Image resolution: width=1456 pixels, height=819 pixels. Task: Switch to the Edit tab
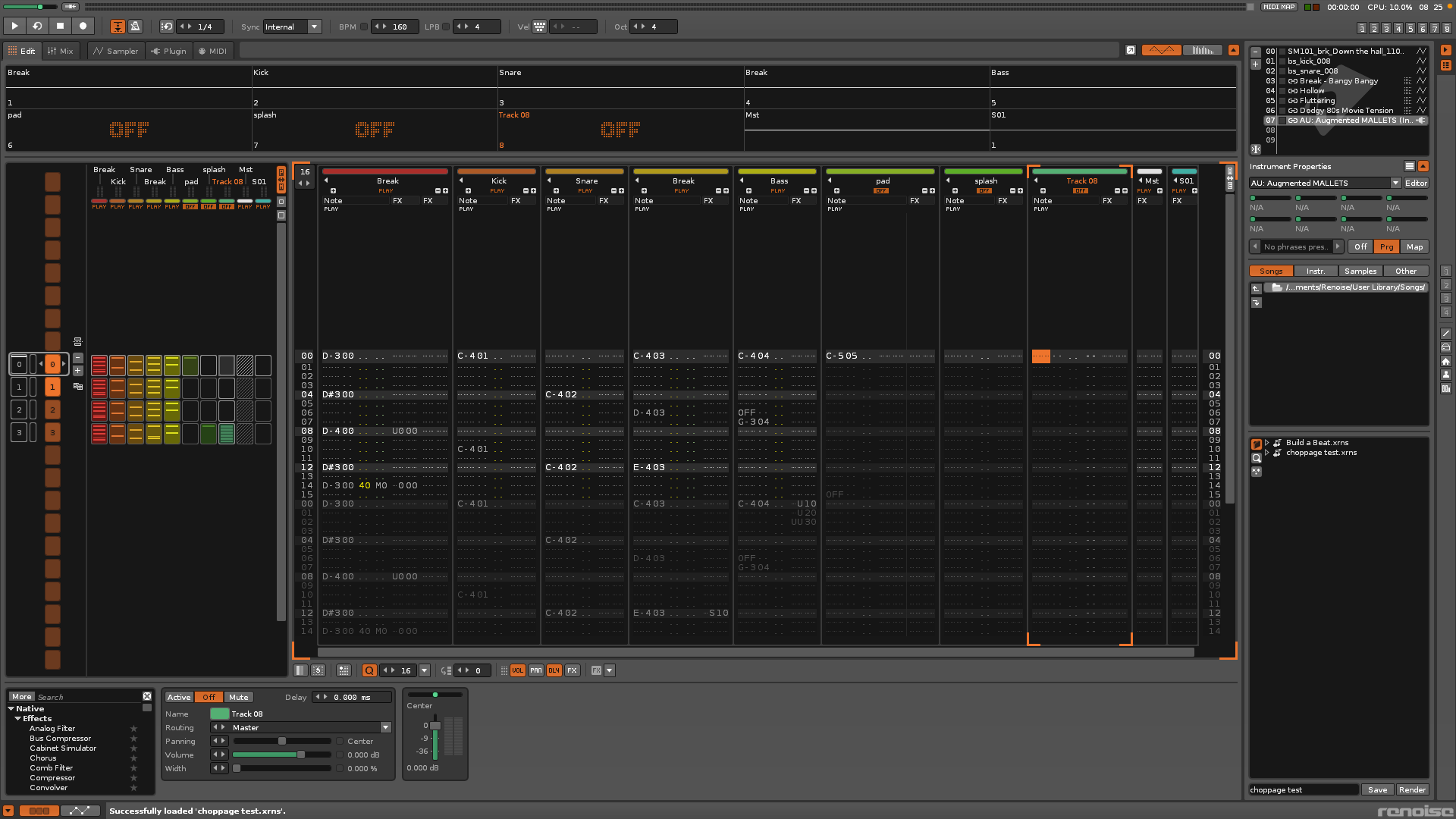point(22,51)
